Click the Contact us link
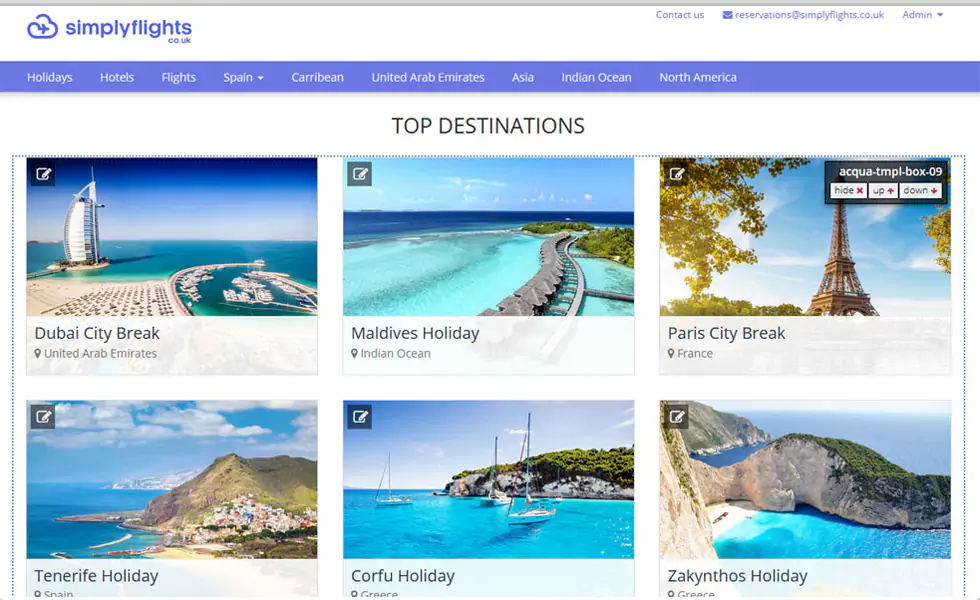Image resolution: width=980 pixels, height=600 pixels. coord(680,15)
